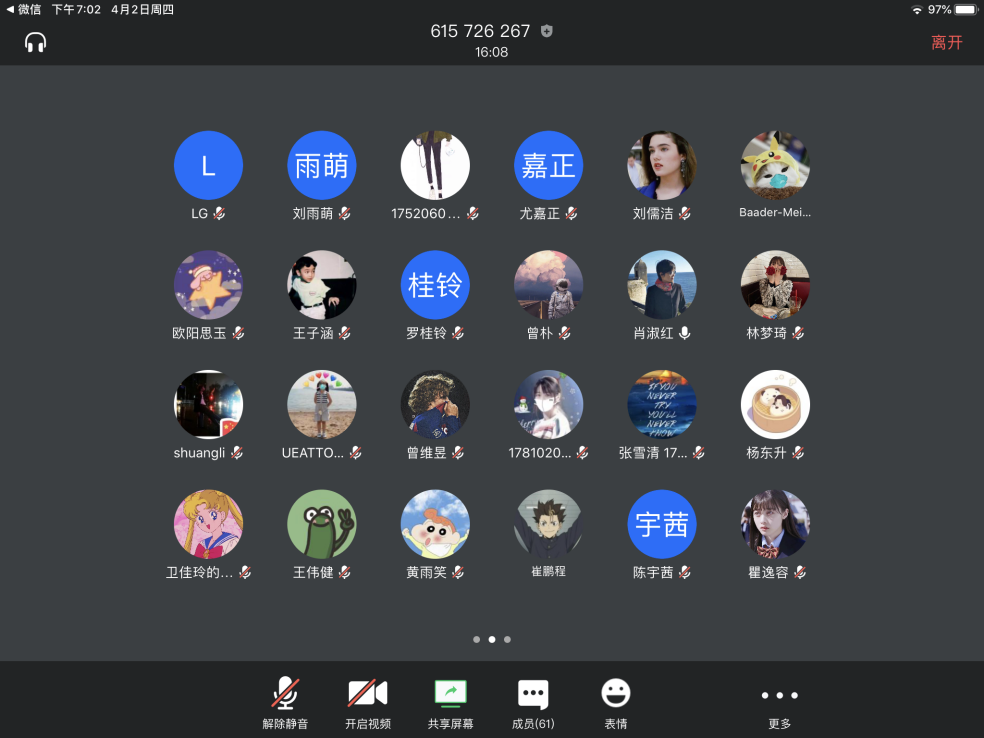Select 尤嘉正's blue avatar
This screenshot has width=984, height=738.
(x=548, y=166)
